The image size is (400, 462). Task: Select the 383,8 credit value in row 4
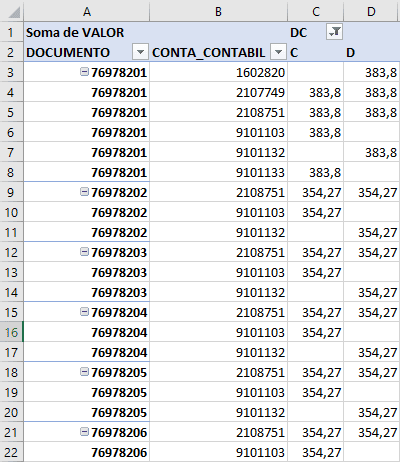tap(316, 92)
